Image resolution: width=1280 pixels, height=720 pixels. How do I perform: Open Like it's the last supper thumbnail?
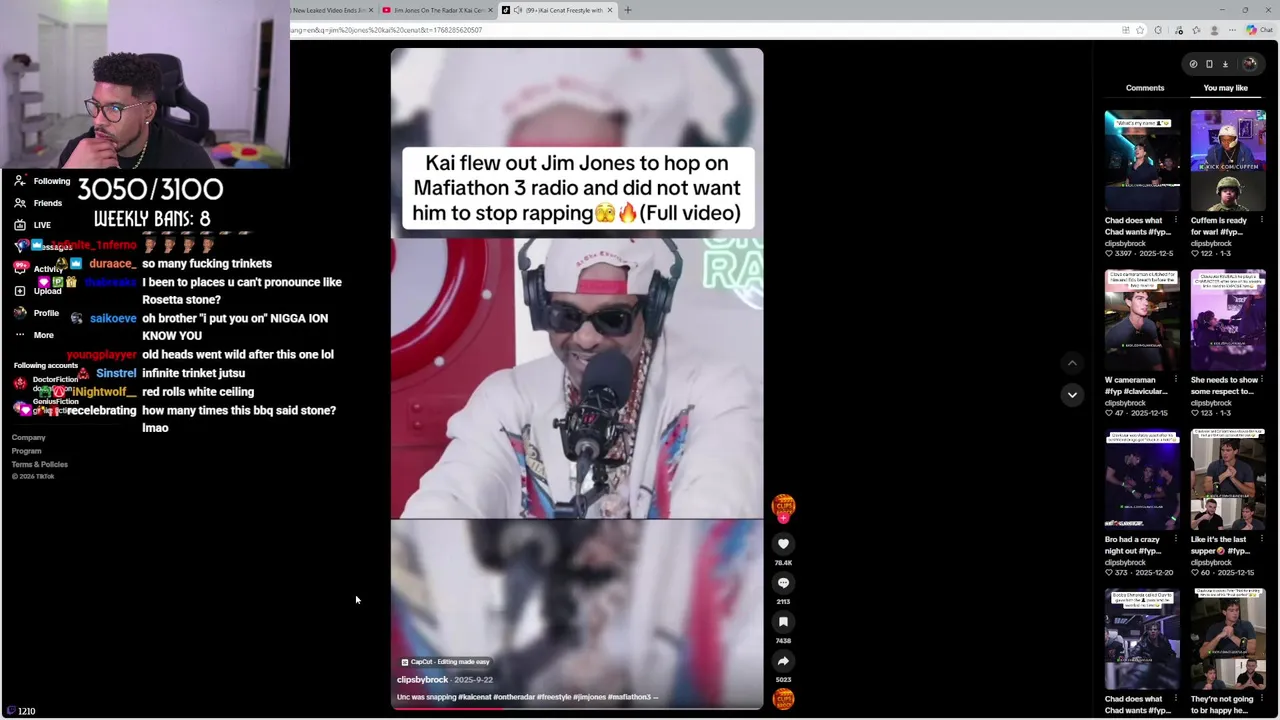[1228, 480]
